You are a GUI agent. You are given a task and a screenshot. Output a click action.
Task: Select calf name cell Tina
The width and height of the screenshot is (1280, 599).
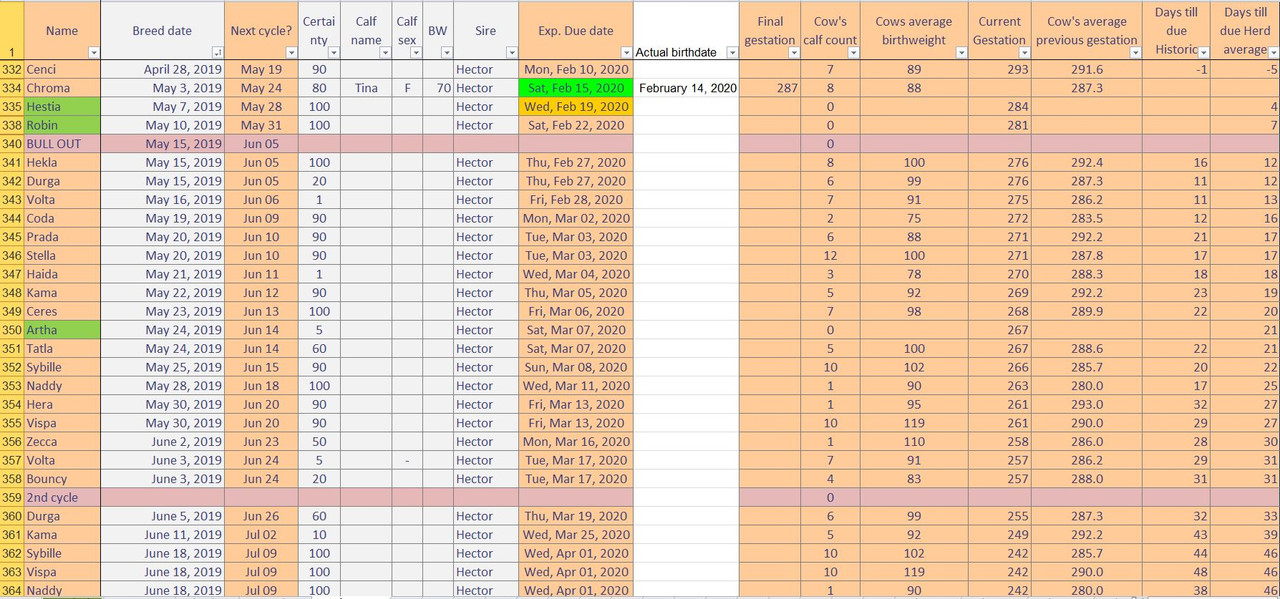tap(366, 88)
